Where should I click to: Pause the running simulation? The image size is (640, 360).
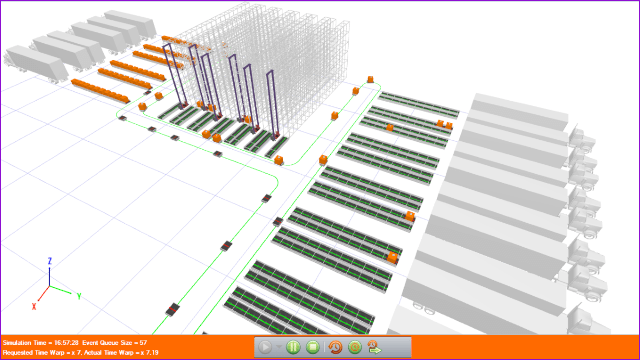[x=293, y=347]
